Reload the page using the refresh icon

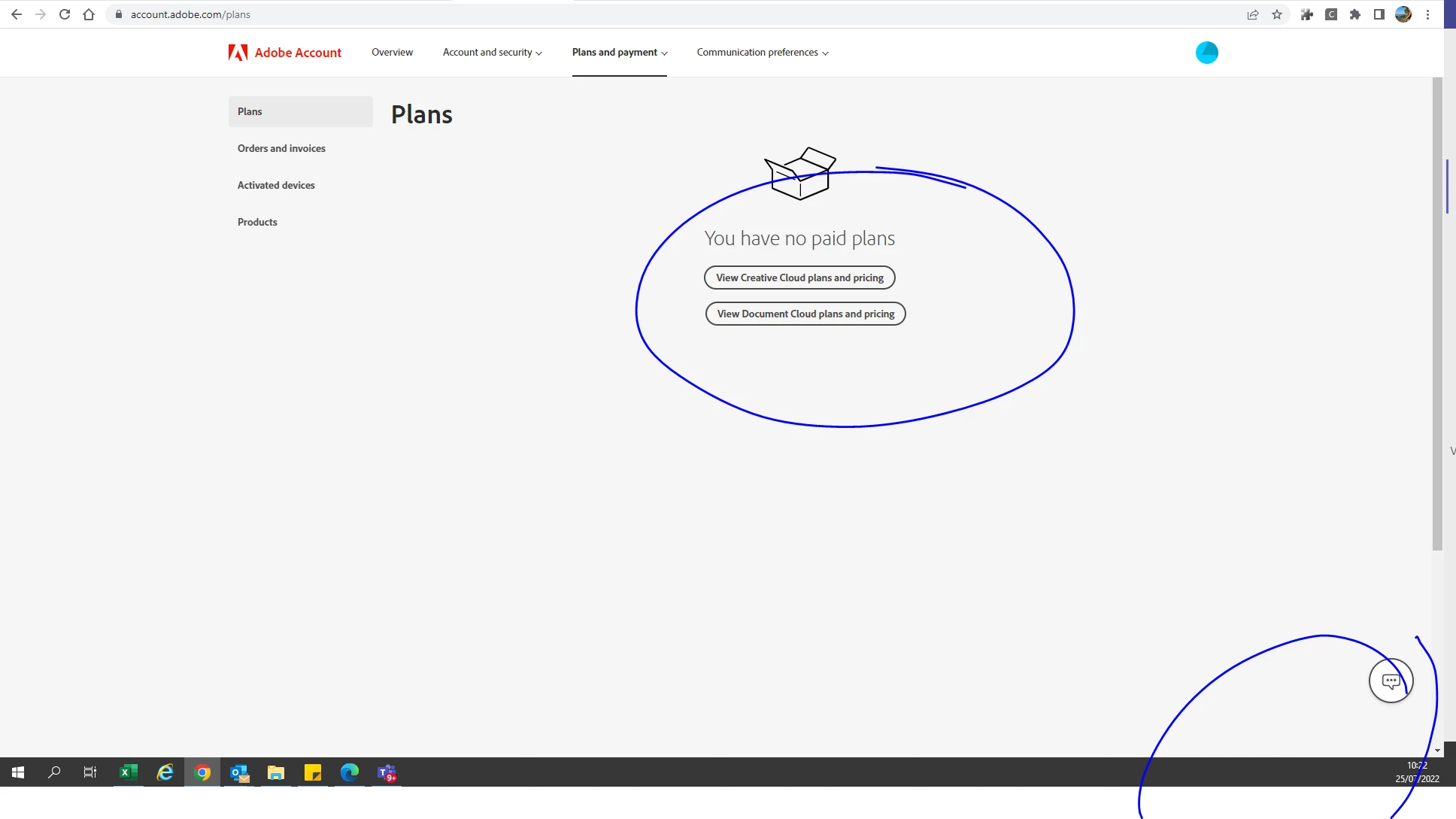click(65, 14)
